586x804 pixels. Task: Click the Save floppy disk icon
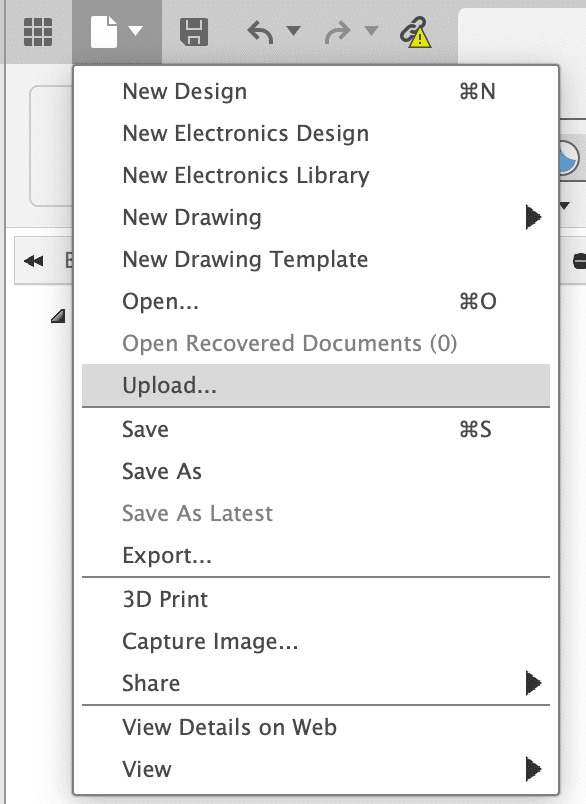click(x=194, y=32)
